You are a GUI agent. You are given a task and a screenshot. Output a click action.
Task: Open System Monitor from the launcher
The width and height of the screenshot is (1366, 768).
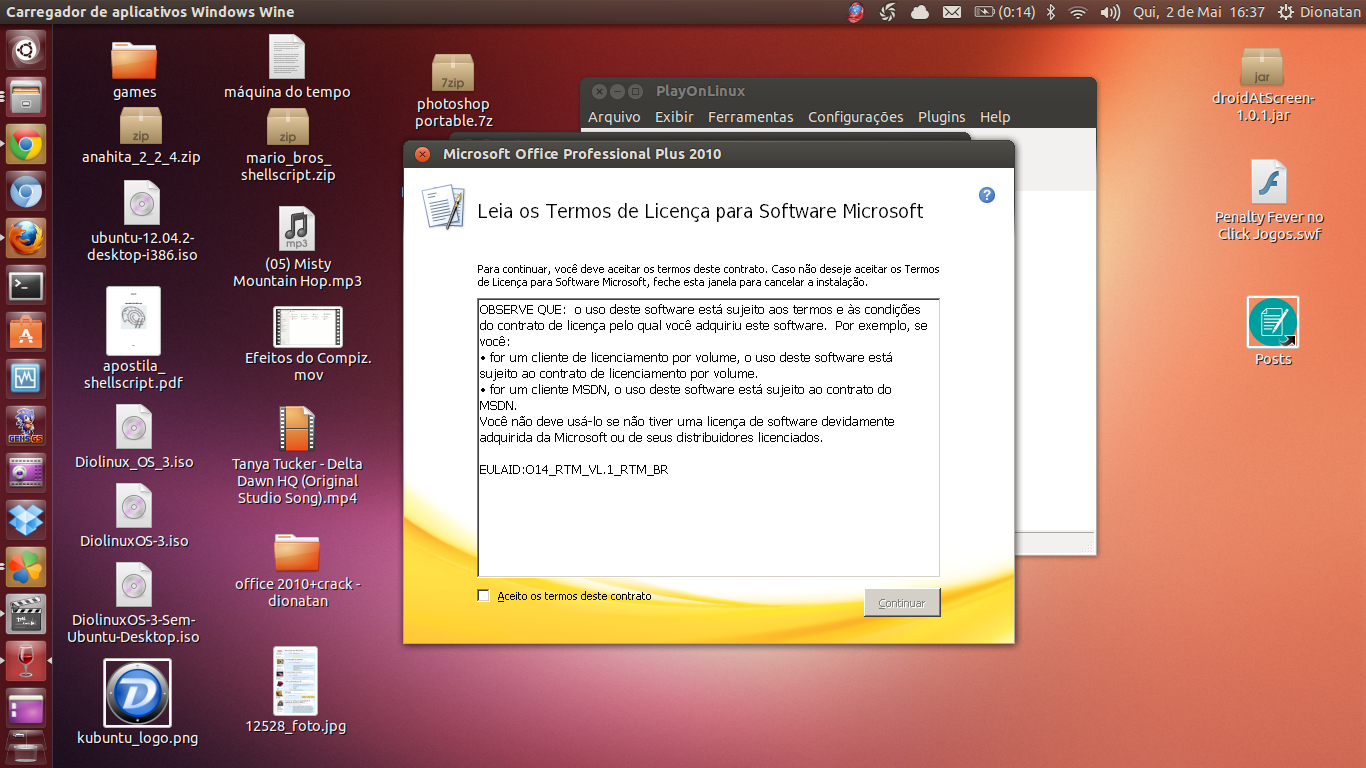pyautogui.click(x=26, y=380)
